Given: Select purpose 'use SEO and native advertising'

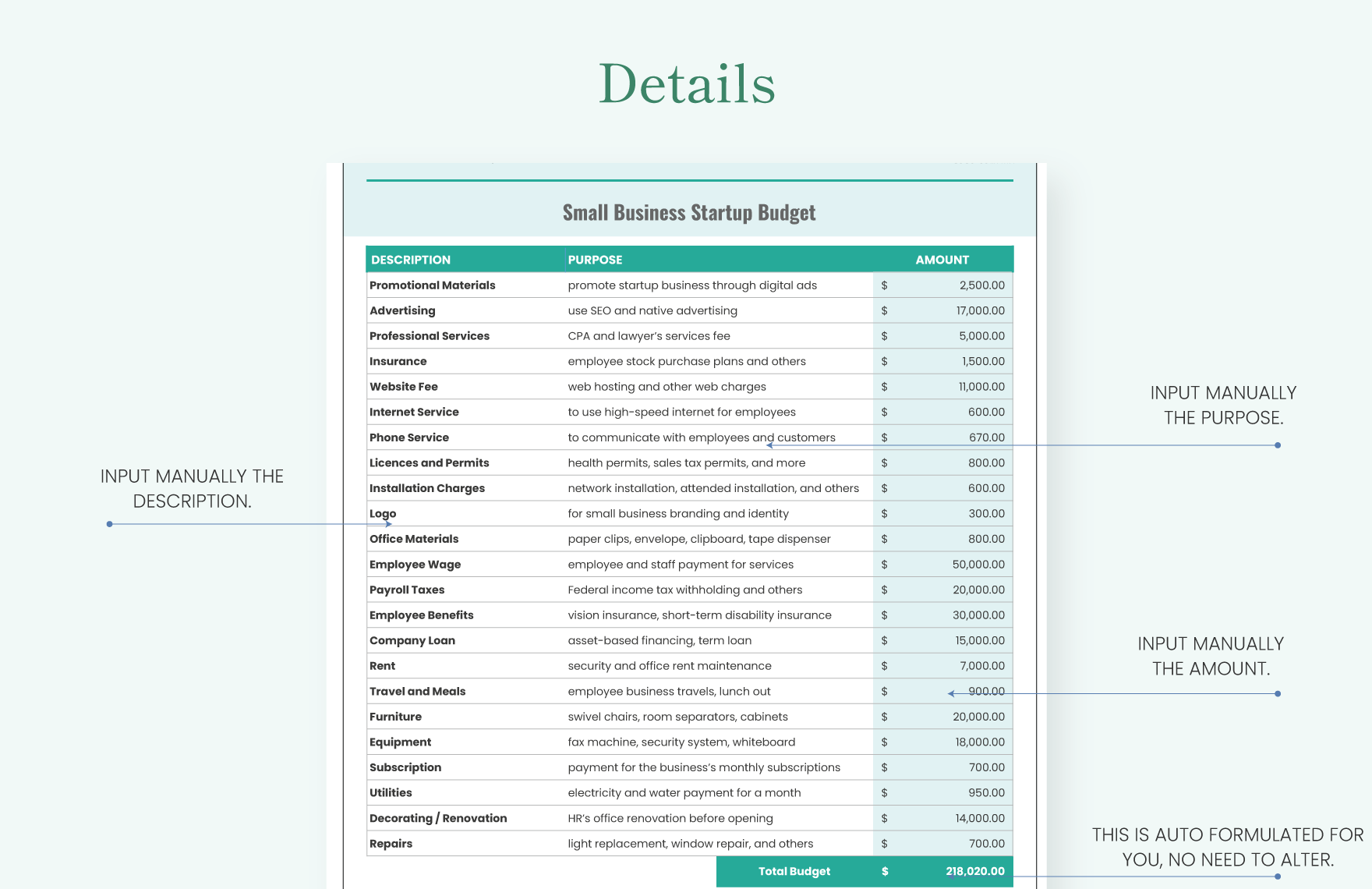Looking at the screenshot, I should 652,310.
